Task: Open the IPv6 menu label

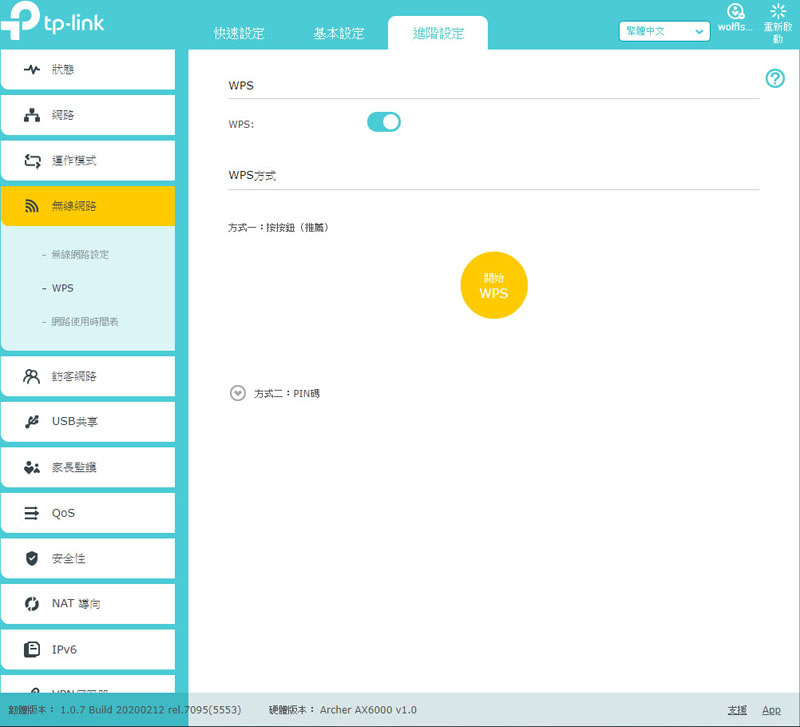Action: click(64, 649)
